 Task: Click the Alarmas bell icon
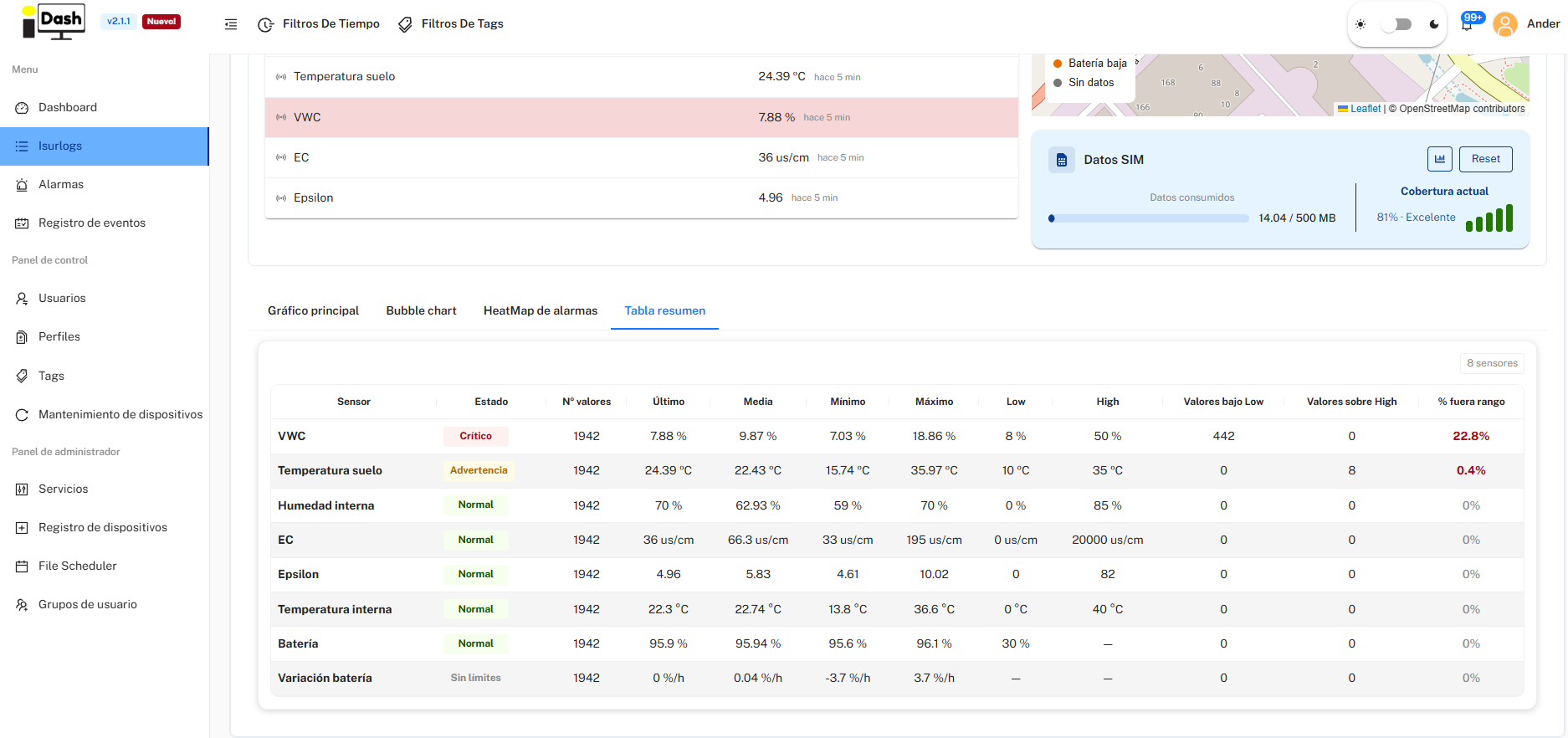(22, 184)
